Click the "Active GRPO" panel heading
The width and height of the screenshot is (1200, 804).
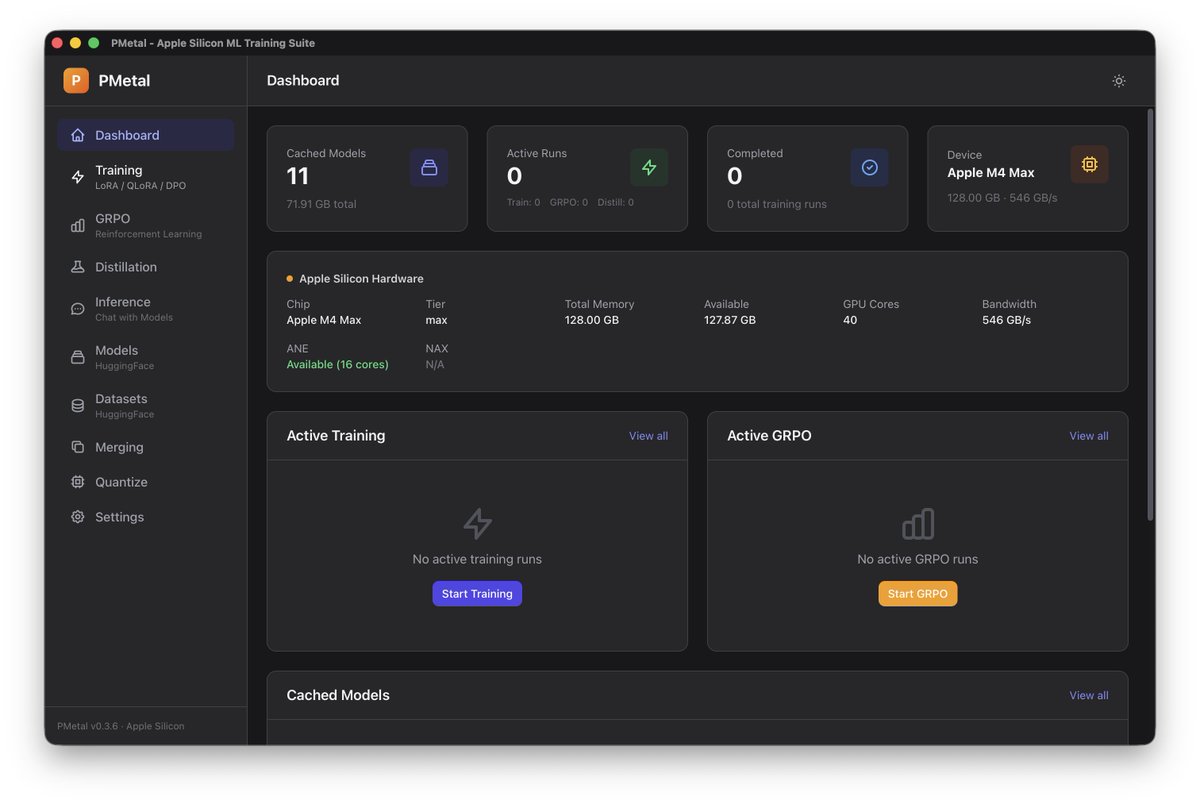[x=769, y=436]
